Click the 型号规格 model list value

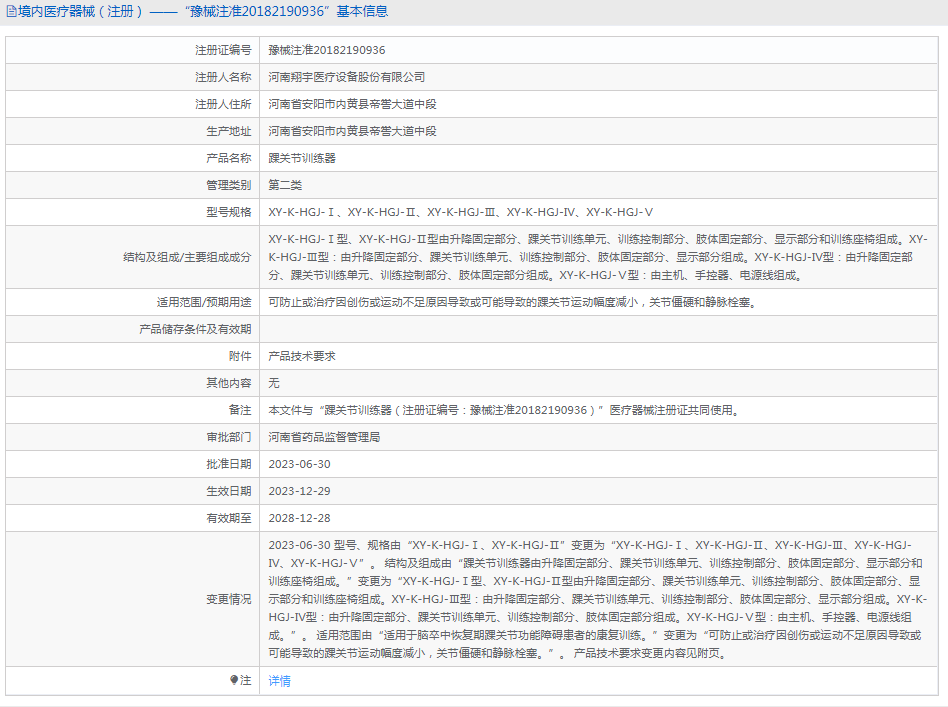460,212
